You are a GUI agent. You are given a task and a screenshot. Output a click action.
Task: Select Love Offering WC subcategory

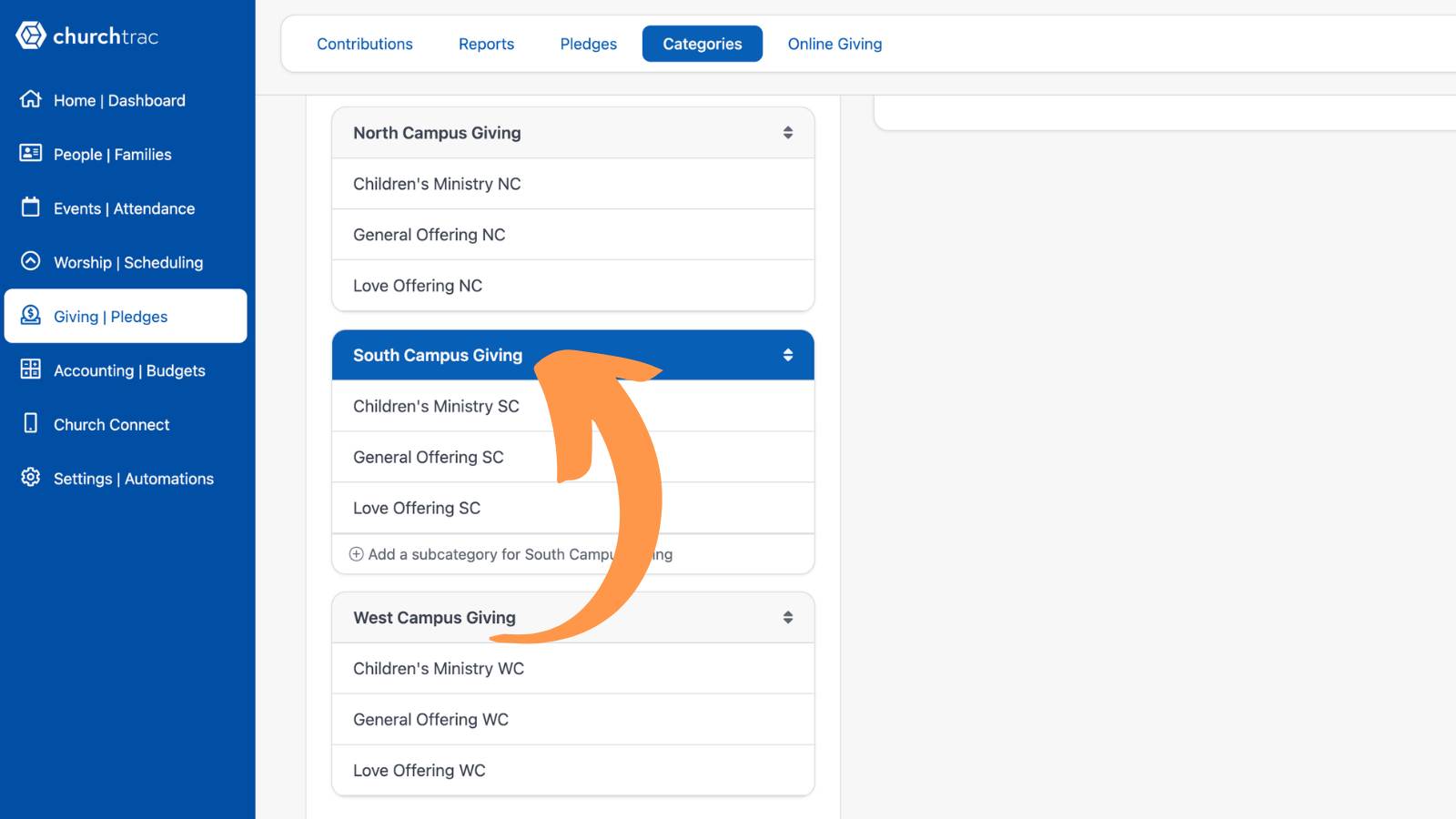click(573, 771)
